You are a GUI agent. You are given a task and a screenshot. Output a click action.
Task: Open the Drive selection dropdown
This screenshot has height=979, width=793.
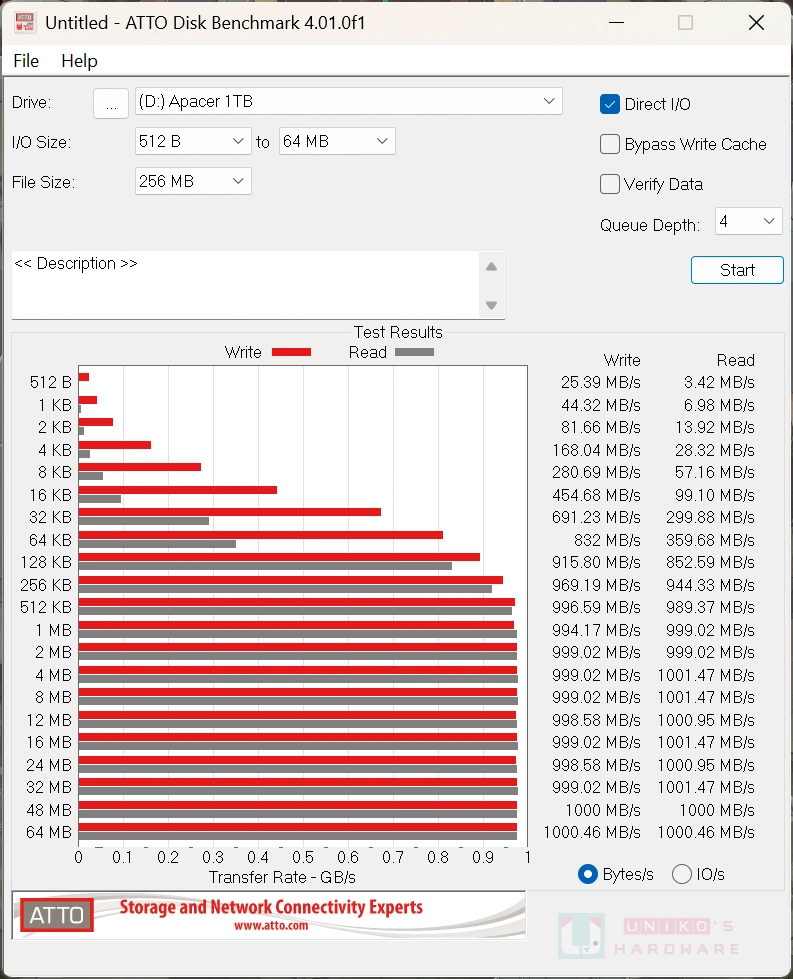point(348,102)
